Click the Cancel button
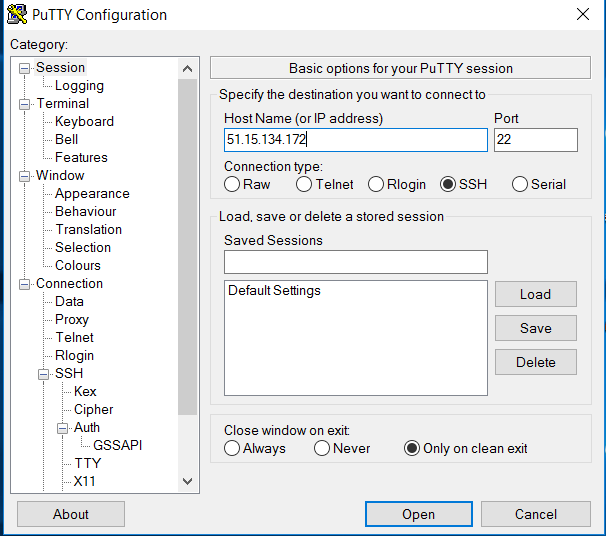The width and height of the screenshot is (606, 536). pyautogui.click(x=536, y=514)
